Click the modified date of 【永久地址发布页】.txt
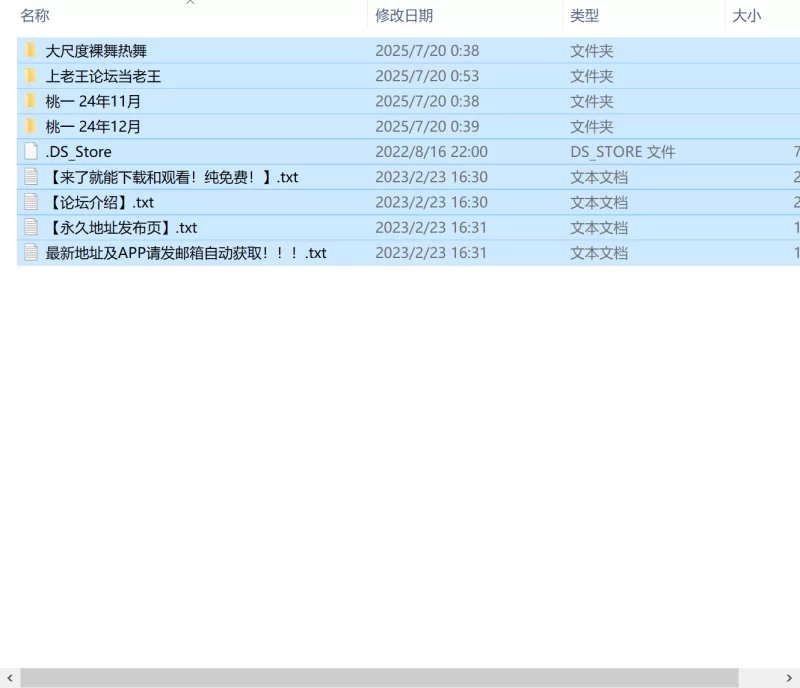The image size is (800, 688). click(432, 228)
